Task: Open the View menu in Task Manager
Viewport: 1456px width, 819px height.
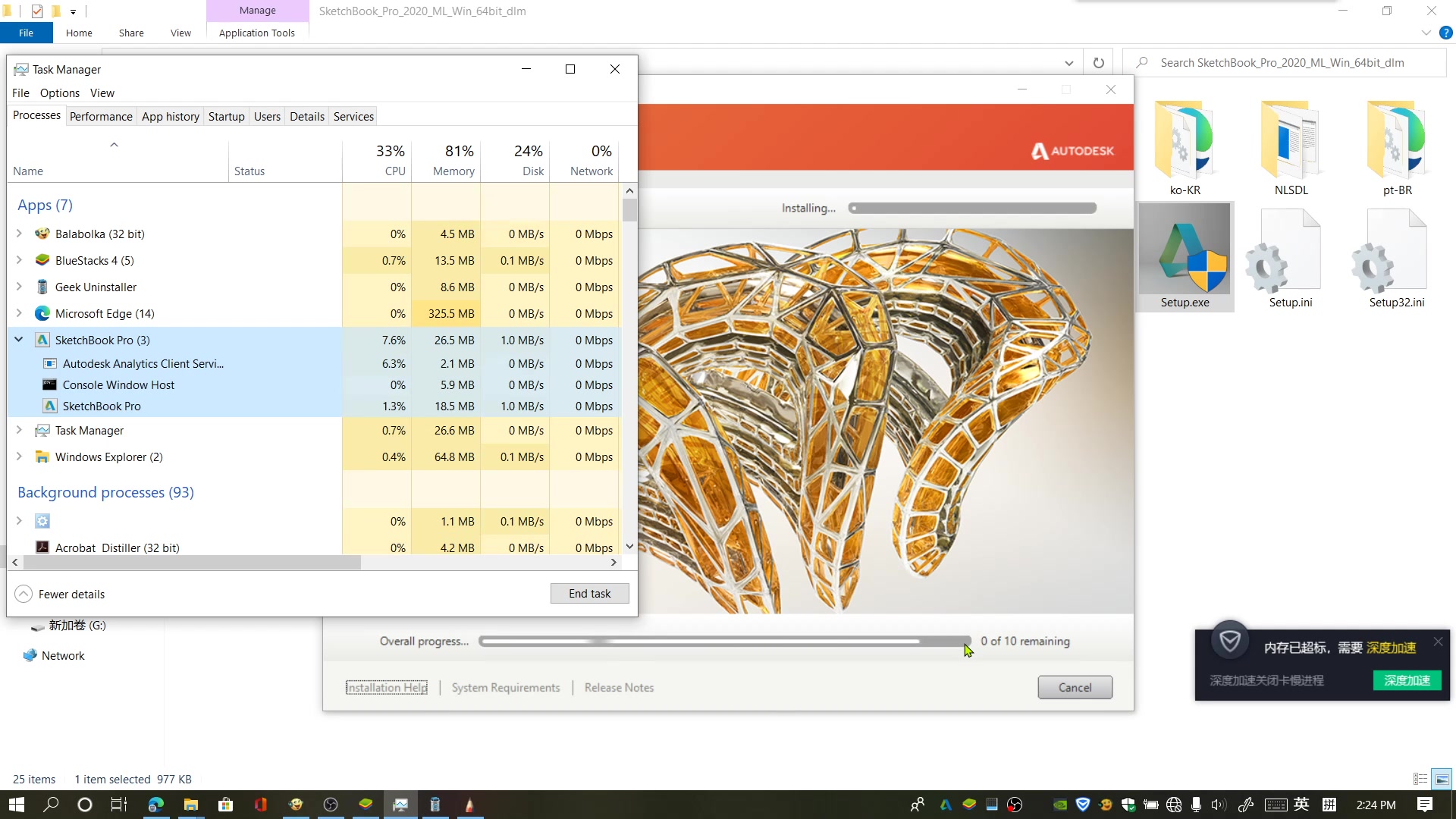Action: (102, 92)
